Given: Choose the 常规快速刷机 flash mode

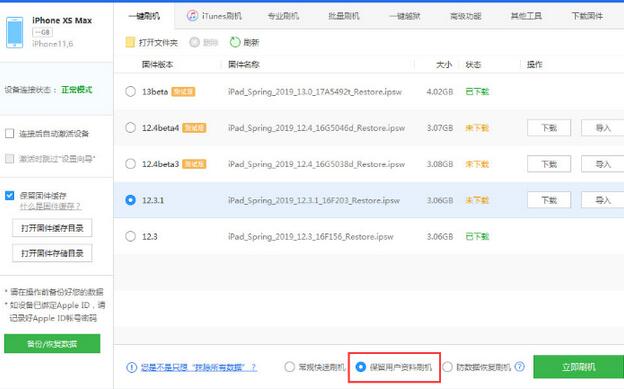Looking at the screenshot, I should (289, 367).
